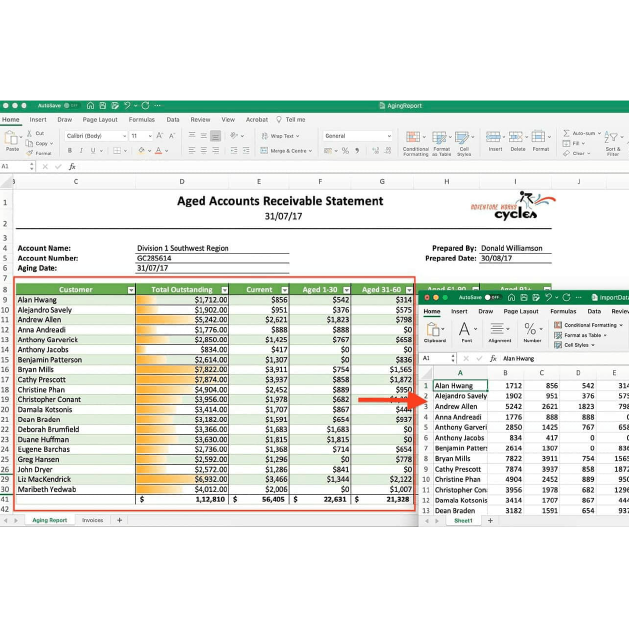This screenshot has height=625, width=629.
Task: Click the increase decimal icon in AgingReport
Action: 375,150
